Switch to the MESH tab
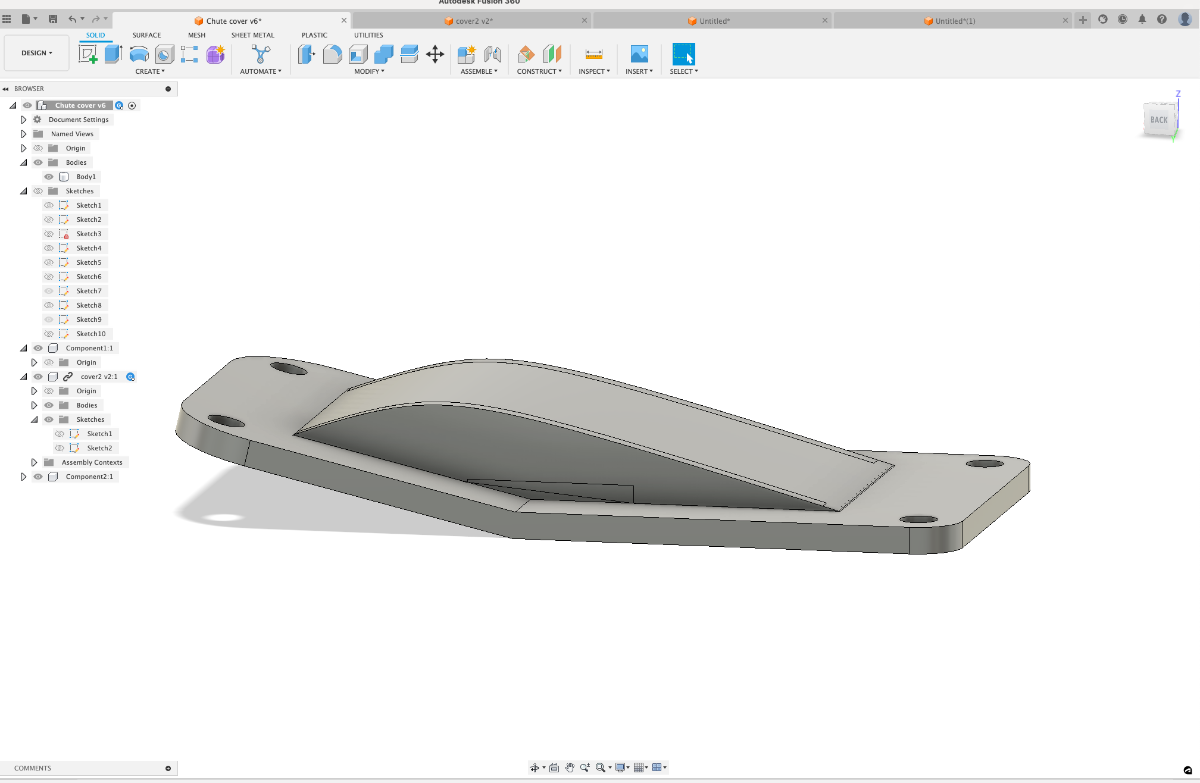The height and width of the screenshot is (783, 1200). [x=197, y=35]
